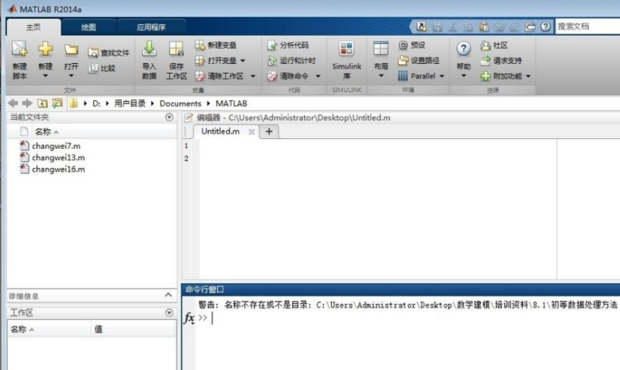Click the back navigation arrow
The width and height of the screenshot is (620, 370).
[13, 103]
